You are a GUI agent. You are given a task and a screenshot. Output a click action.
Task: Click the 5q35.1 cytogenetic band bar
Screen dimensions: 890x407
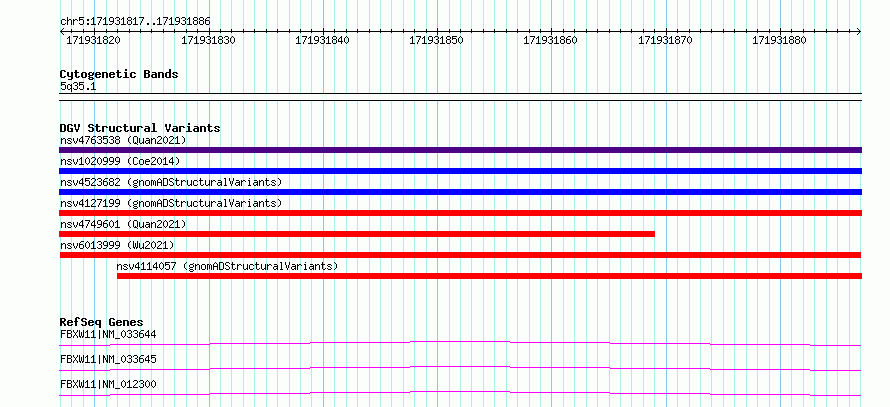click(460, 97)
